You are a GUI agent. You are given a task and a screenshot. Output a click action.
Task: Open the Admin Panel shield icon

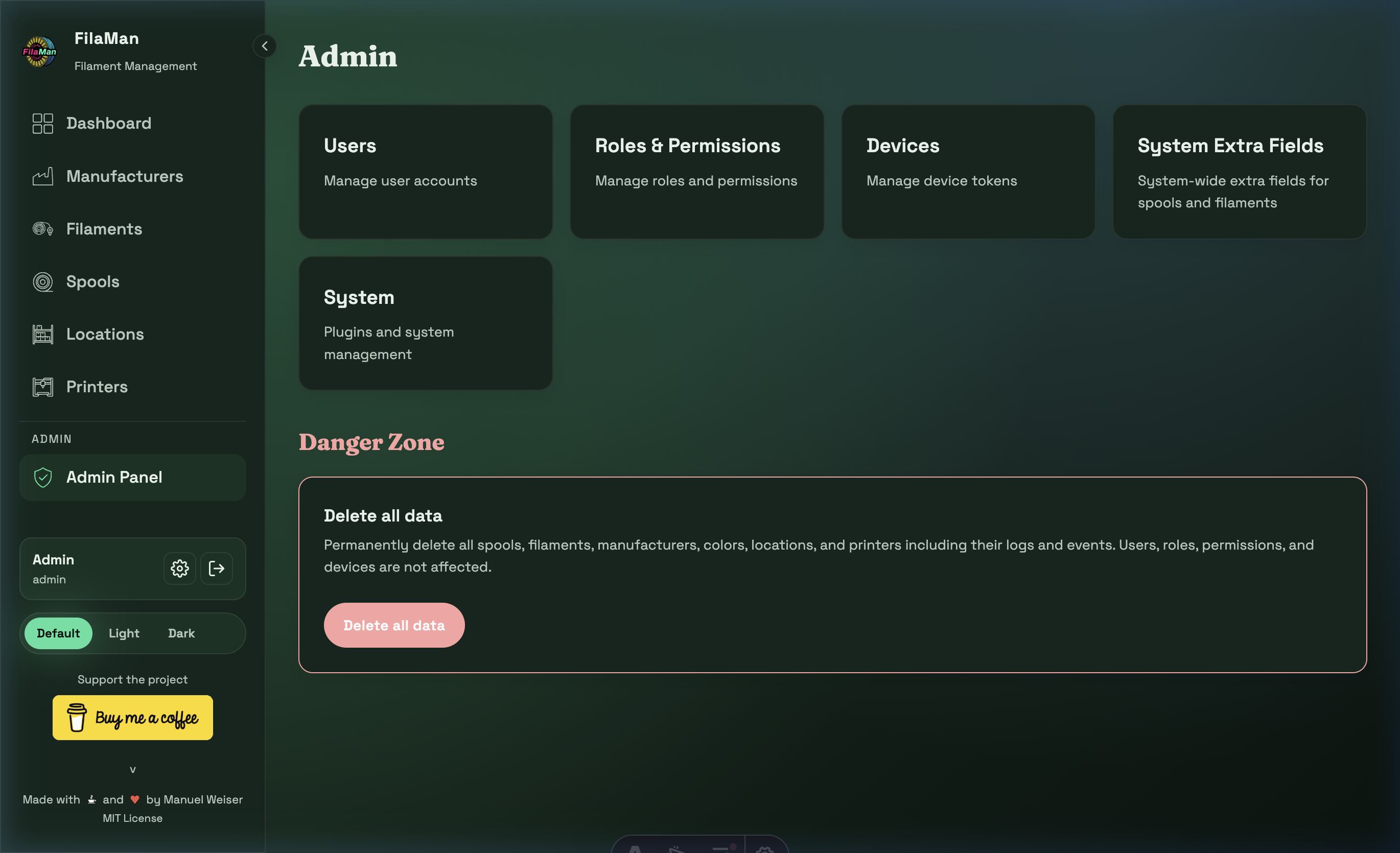click(43, 478)
